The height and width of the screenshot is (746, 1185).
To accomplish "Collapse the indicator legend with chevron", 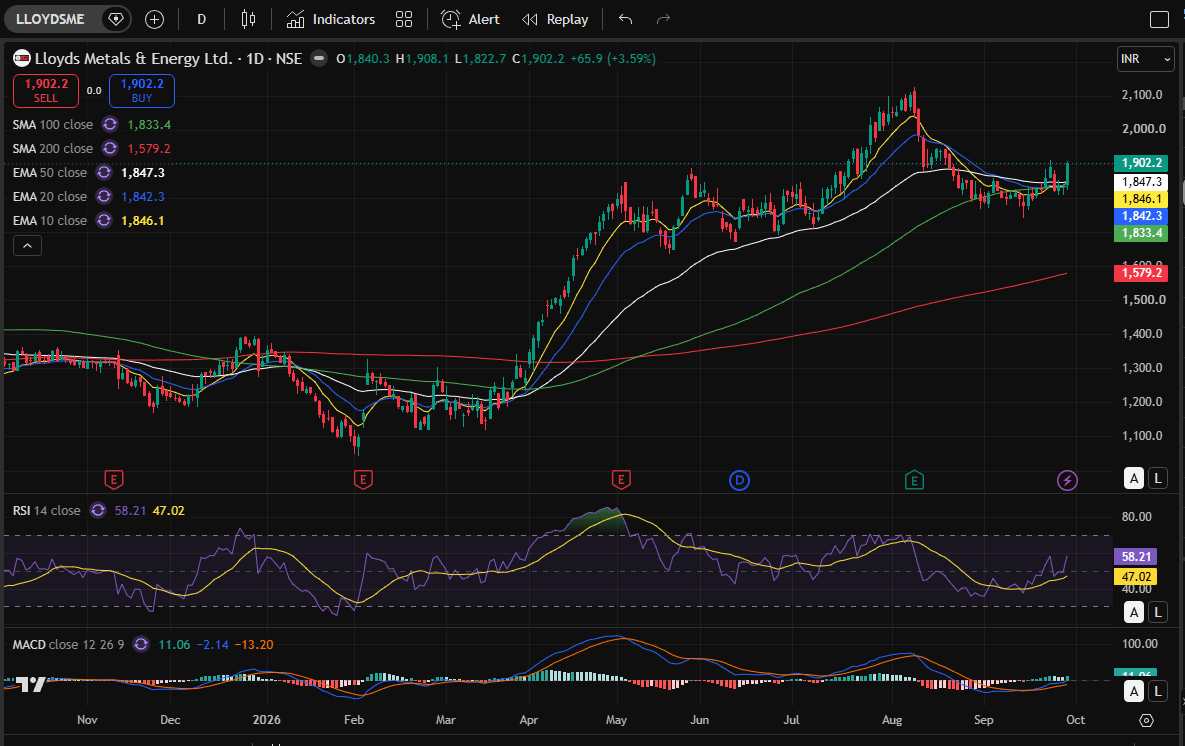I will 27,246.
